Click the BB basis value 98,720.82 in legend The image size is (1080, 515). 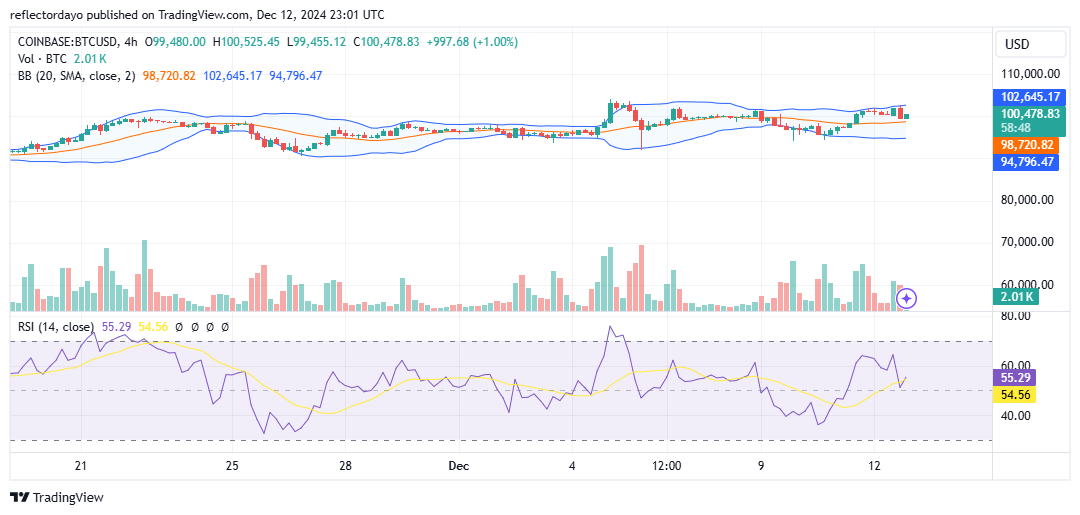[x=171, y=76]
